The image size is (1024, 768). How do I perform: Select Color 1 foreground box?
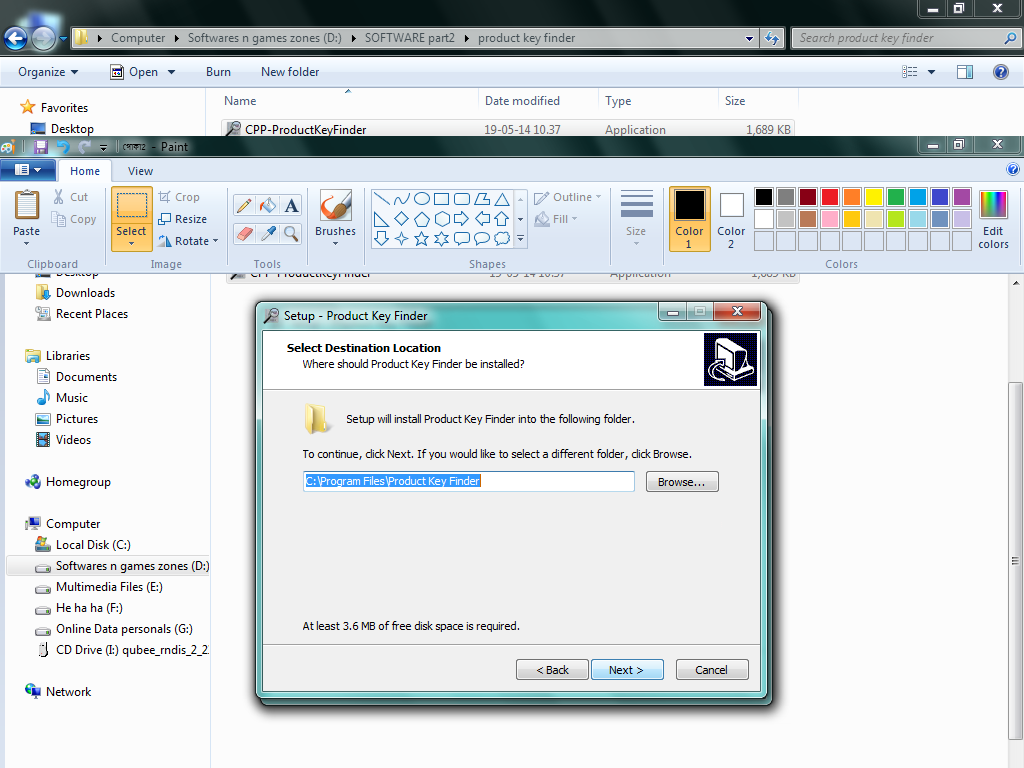689,219
